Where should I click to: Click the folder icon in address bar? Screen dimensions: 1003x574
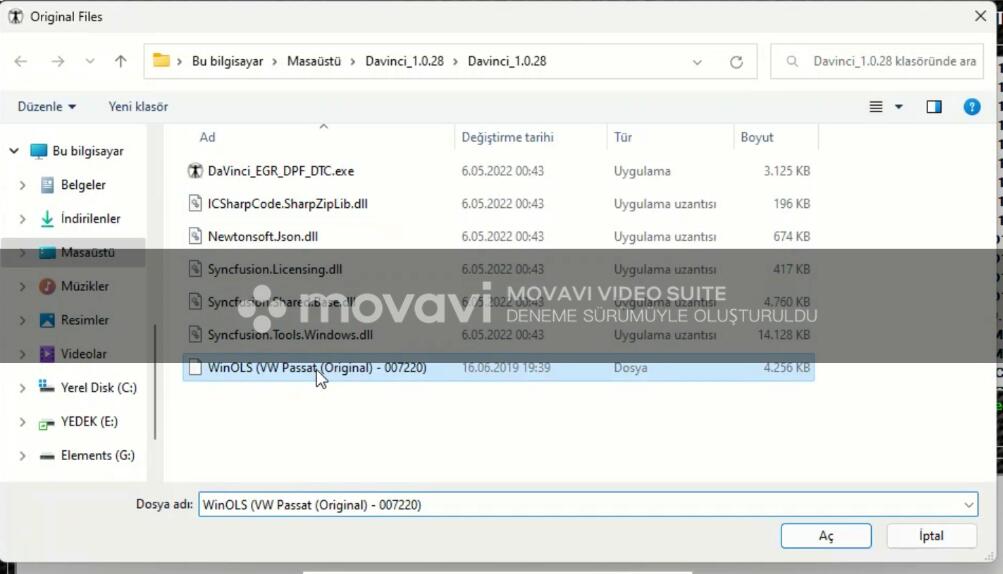(161, 61)
